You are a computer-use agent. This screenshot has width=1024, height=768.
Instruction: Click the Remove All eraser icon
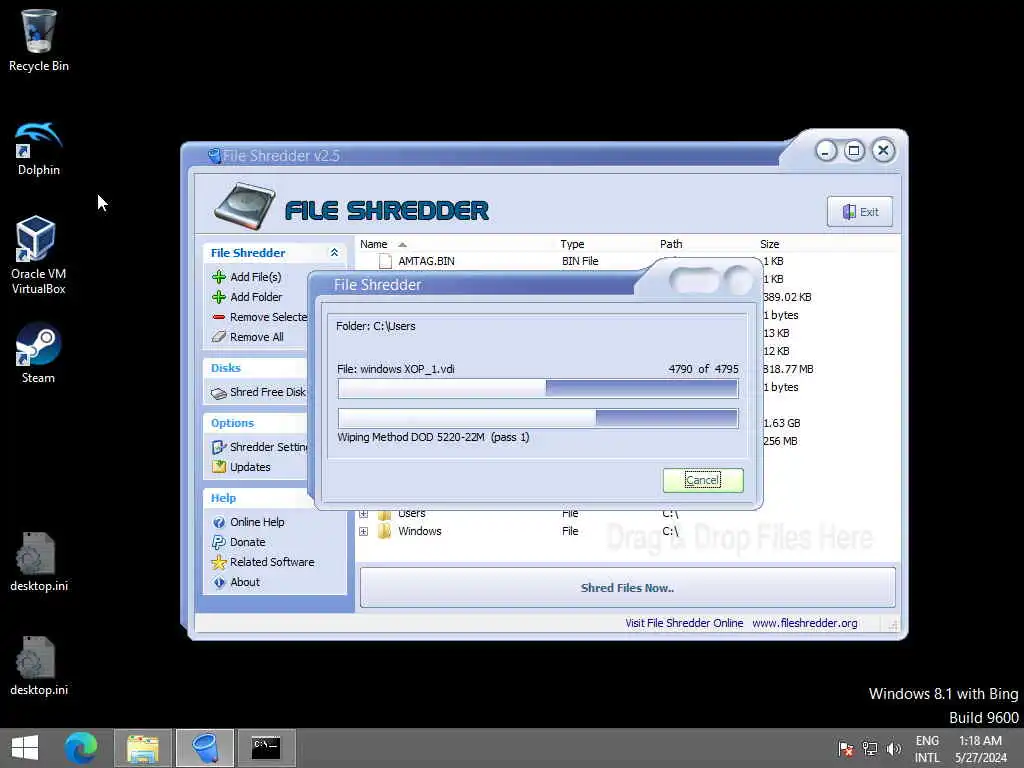coord(219,337)
